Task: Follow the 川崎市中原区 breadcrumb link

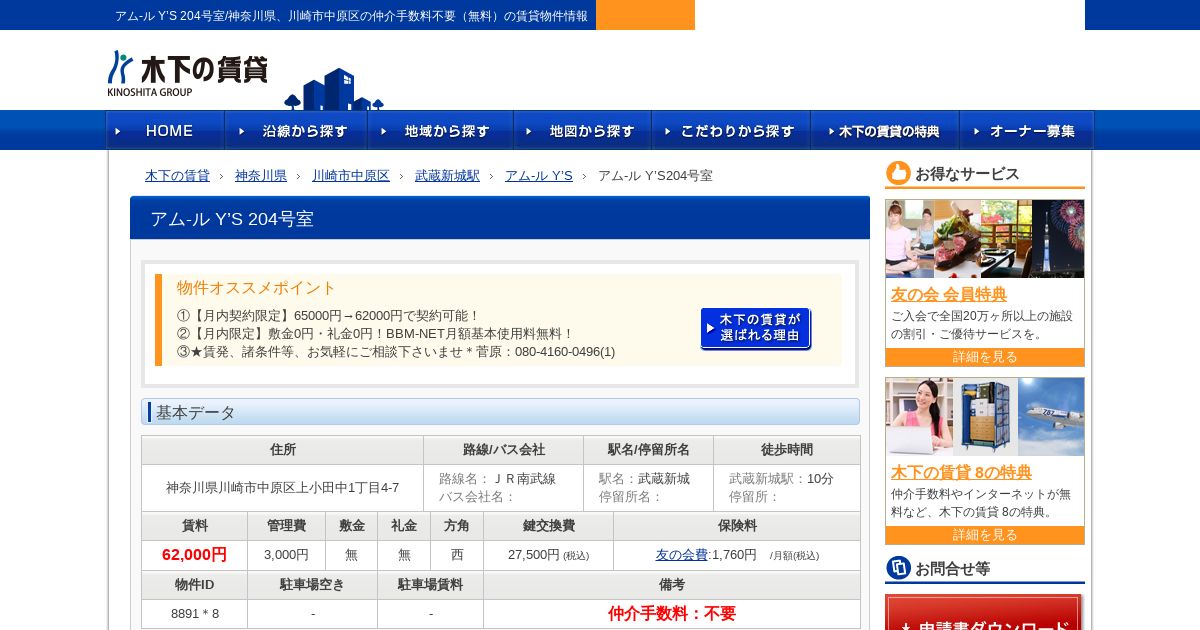Action: coord(351,176)
